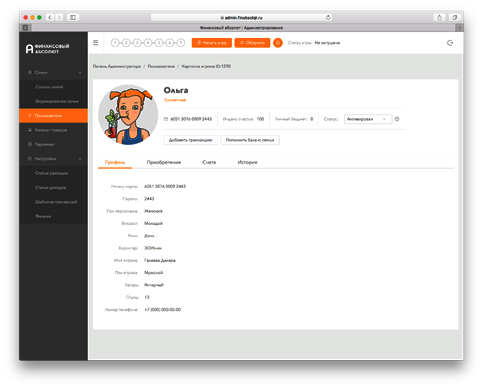
Task: Collapse the 'Настройки' section chevron
Action: pyautogui.click(x=80, y=159)
